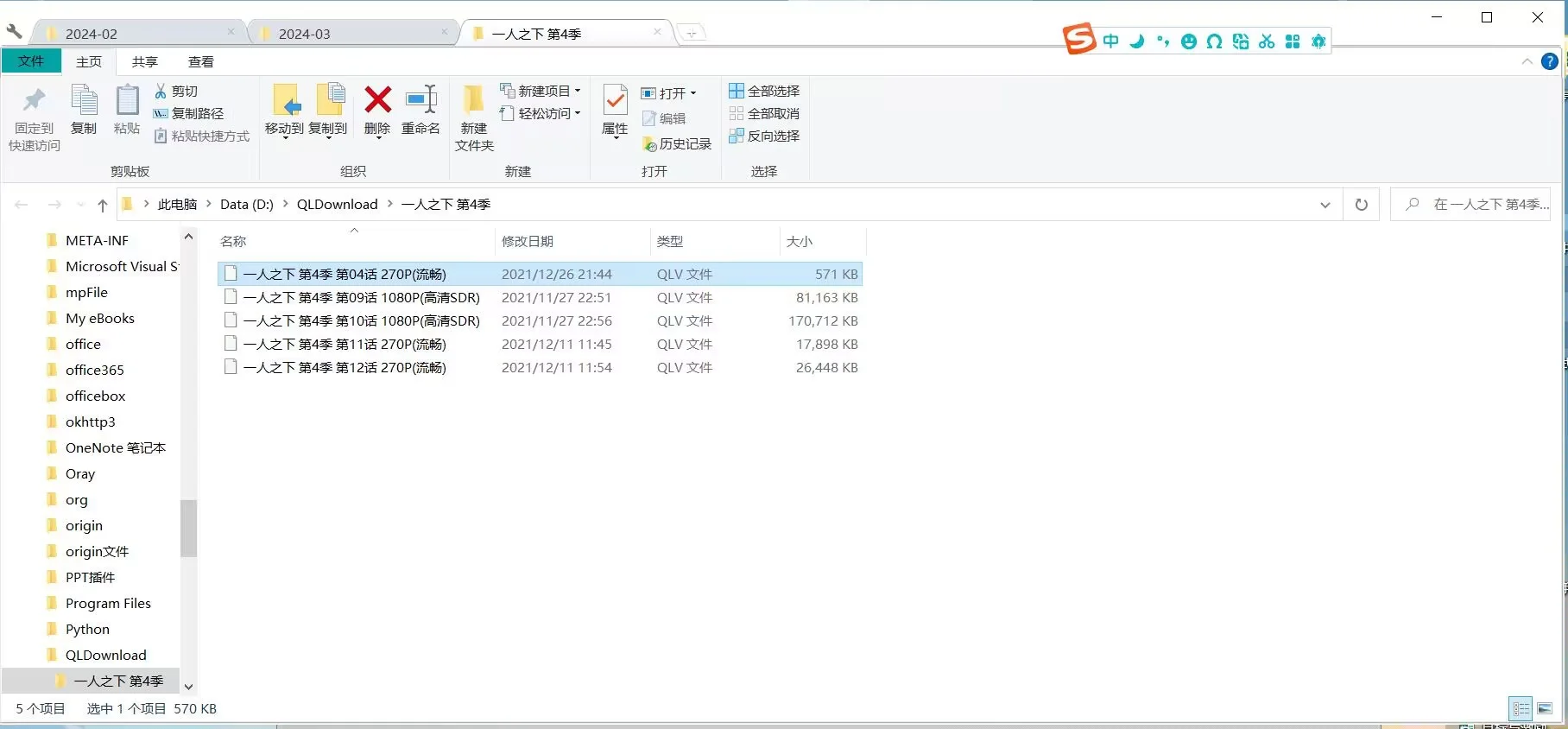The height and width of the screenshot is (729, 1568).
Task: Select all items with 全部选择
Action: [x=764, y=91]
